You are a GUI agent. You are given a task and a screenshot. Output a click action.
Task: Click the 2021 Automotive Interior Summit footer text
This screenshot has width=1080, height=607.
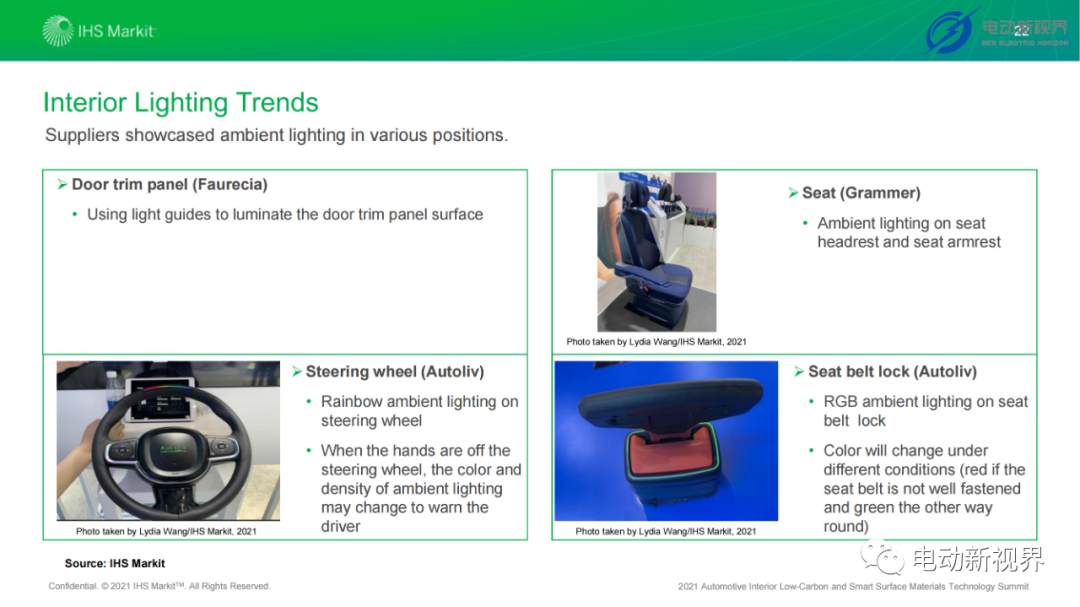(853, 586)
